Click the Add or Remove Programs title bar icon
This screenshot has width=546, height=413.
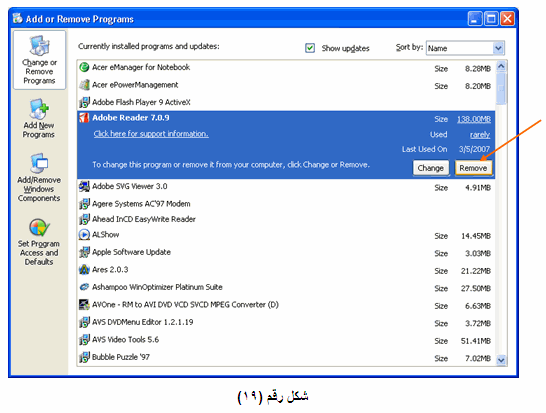(x=17, y=18)
